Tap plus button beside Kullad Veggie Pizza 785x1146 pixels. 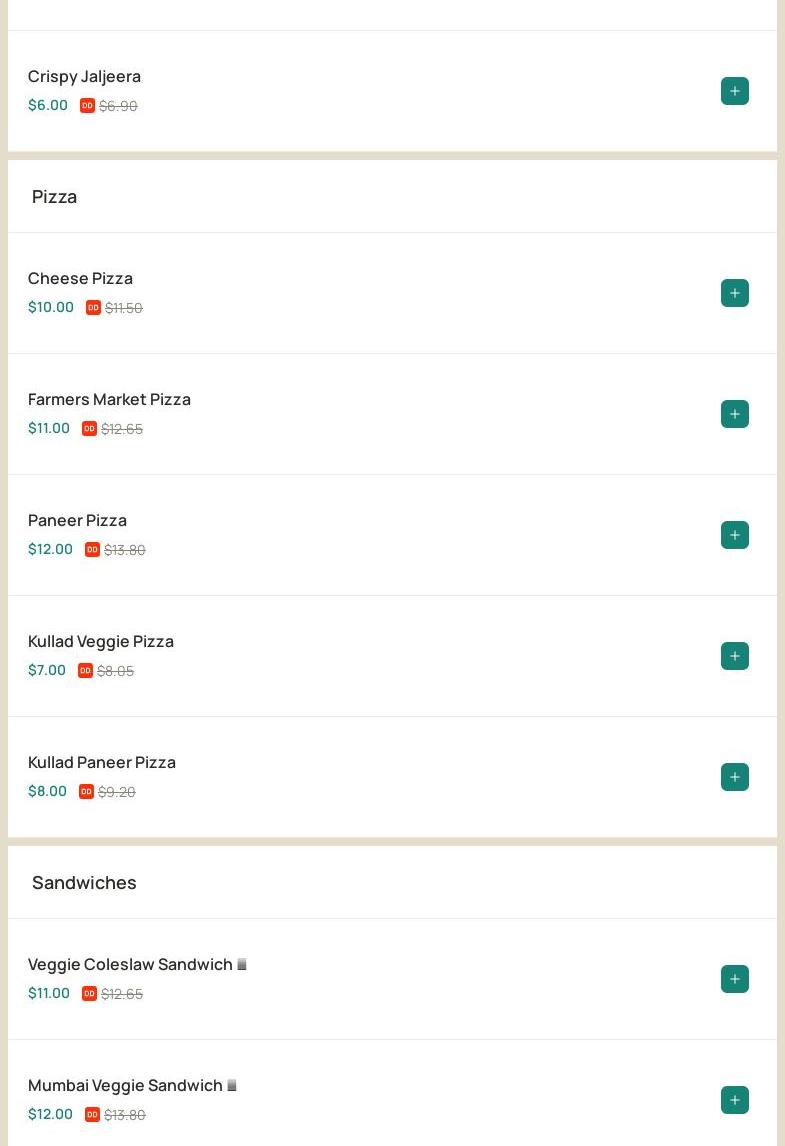(x=734, y=656)
